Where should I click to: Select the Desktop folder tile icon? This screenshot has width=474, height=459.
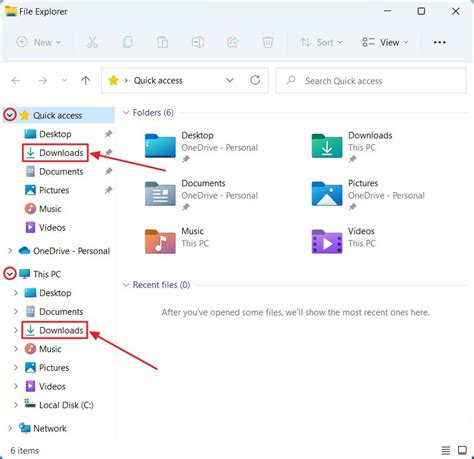(x=160, y=145)
